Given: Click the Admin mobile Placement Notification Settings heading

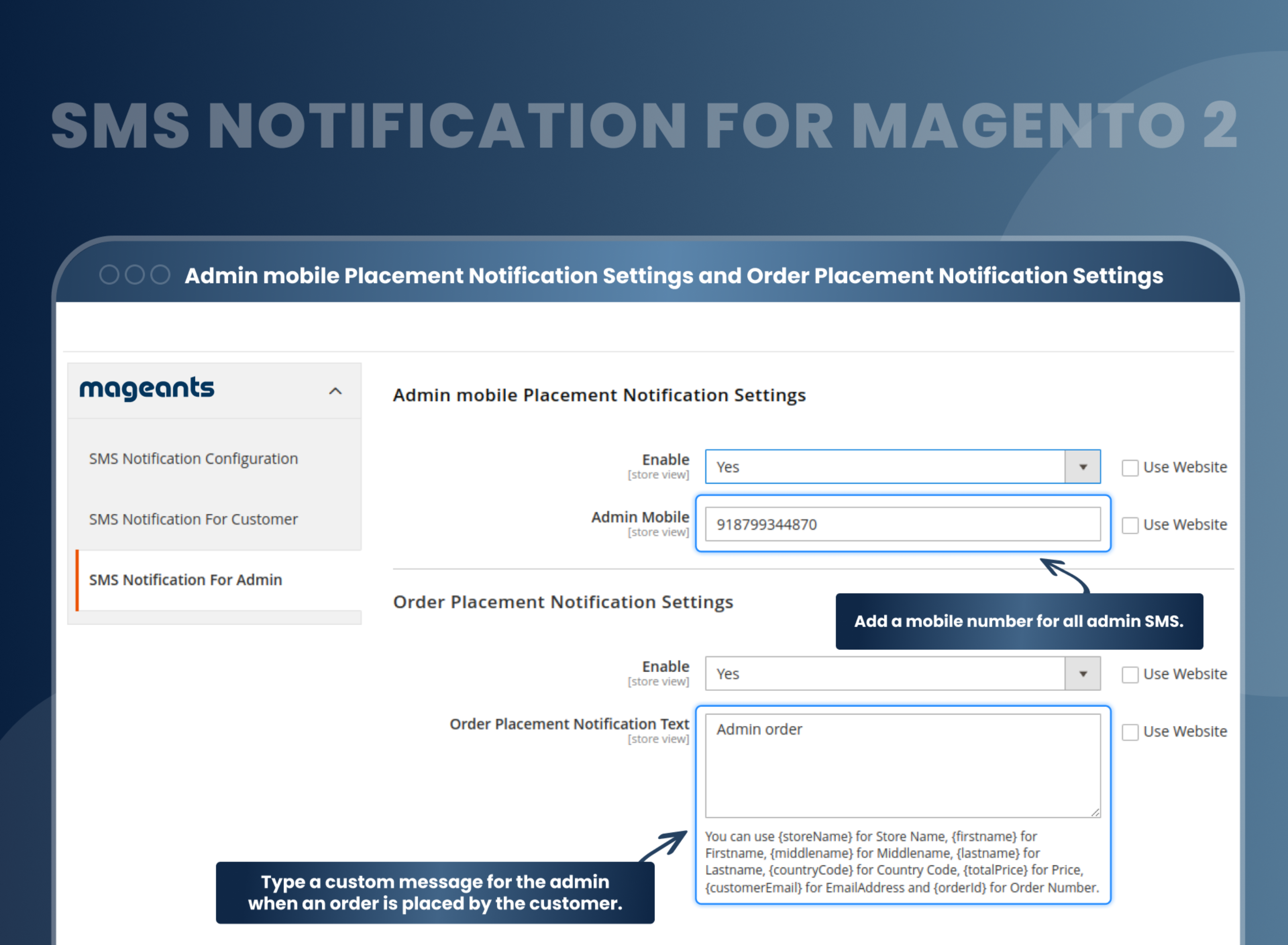Looking at the screenshot, I should (599, 395).
